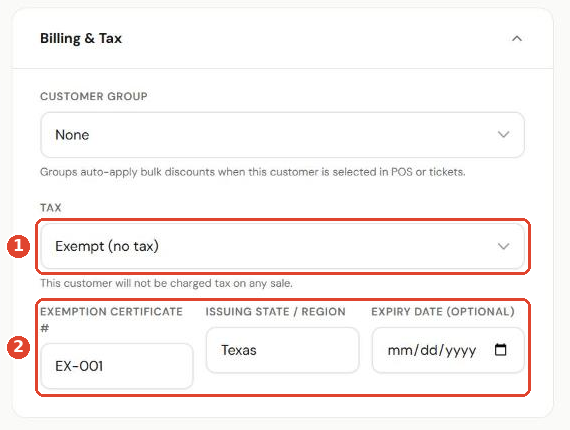Viewport: 570px width, 430px height.
Task: Click the EXEMPTION CERTIFICATE # label
Action: tap(111, 320)
